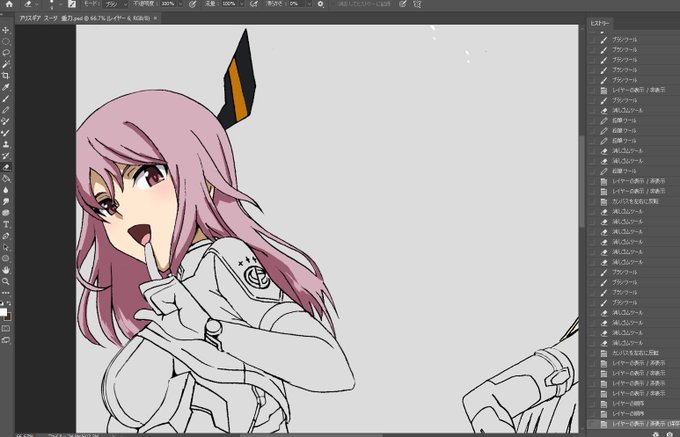Swap foreground and background colors

(x=10, y=303)
